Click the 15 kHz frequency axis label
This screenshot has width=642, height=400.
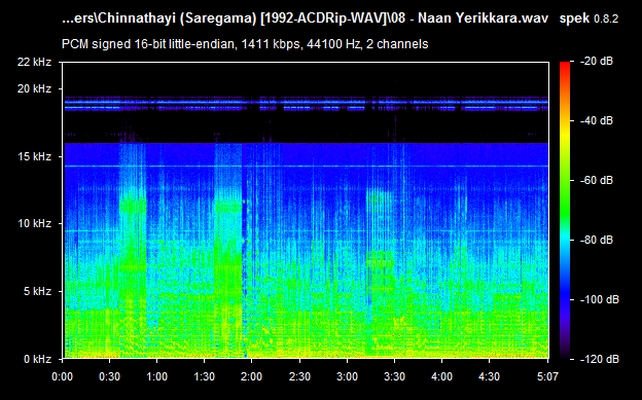tap(34, 156)
